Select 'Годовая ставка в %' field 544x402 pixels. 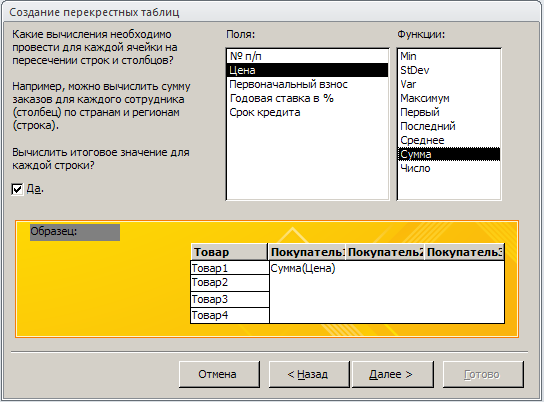click(307, 98)
